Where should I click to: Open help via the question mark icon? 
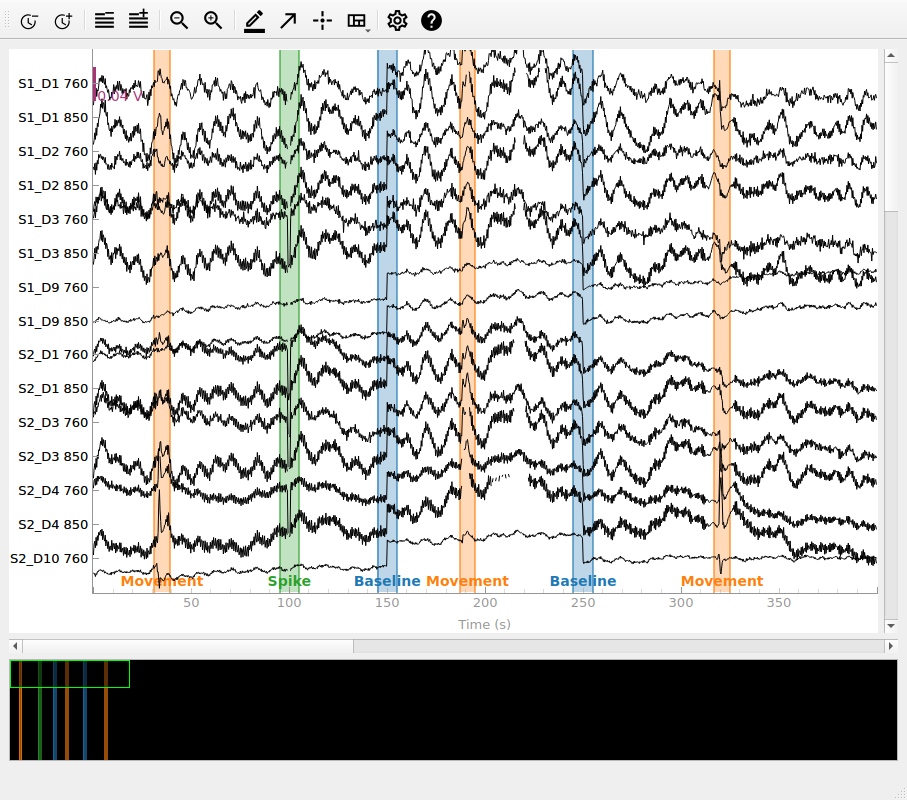tap(431, 20)
